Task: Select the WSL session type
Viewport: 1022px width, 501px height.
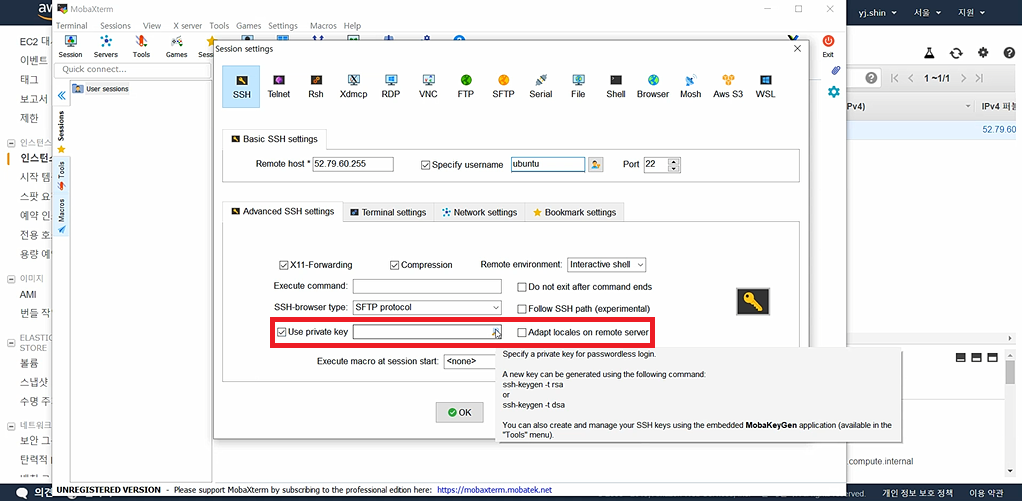Action: (x=765, y=86)
